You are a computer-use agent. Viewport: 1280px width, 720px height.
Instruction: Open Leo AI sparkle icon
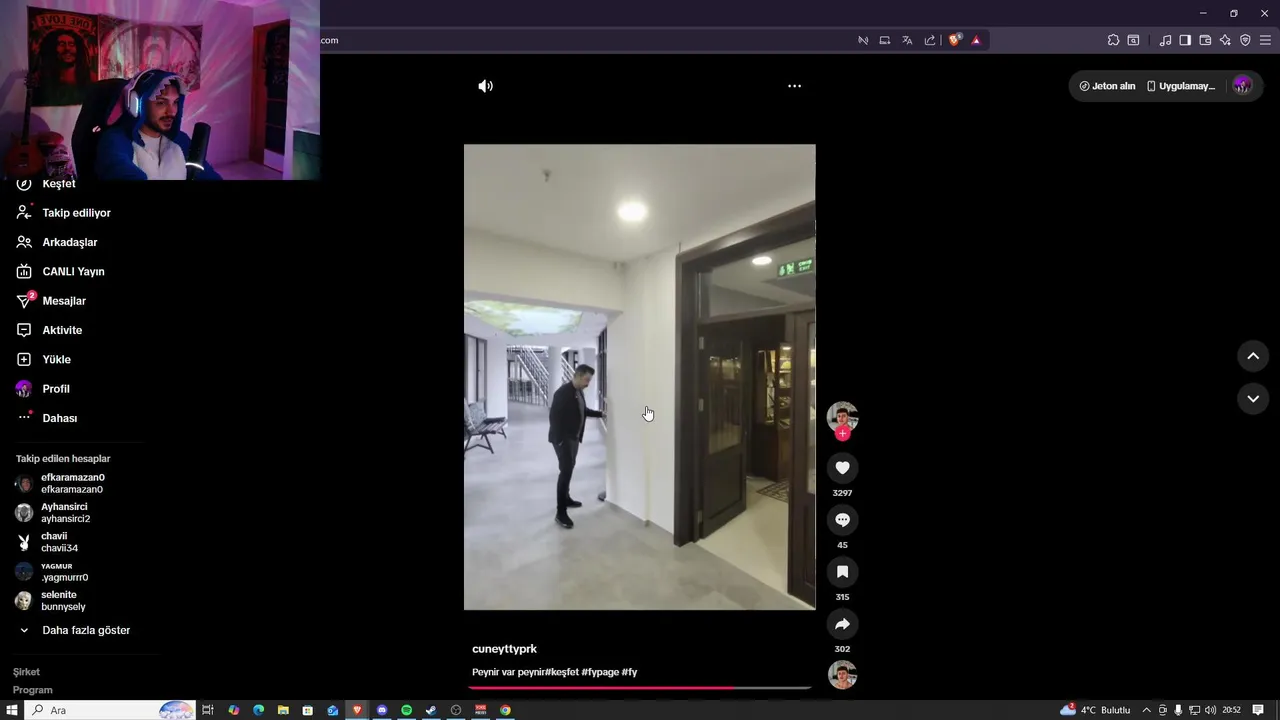point(1225,40)
